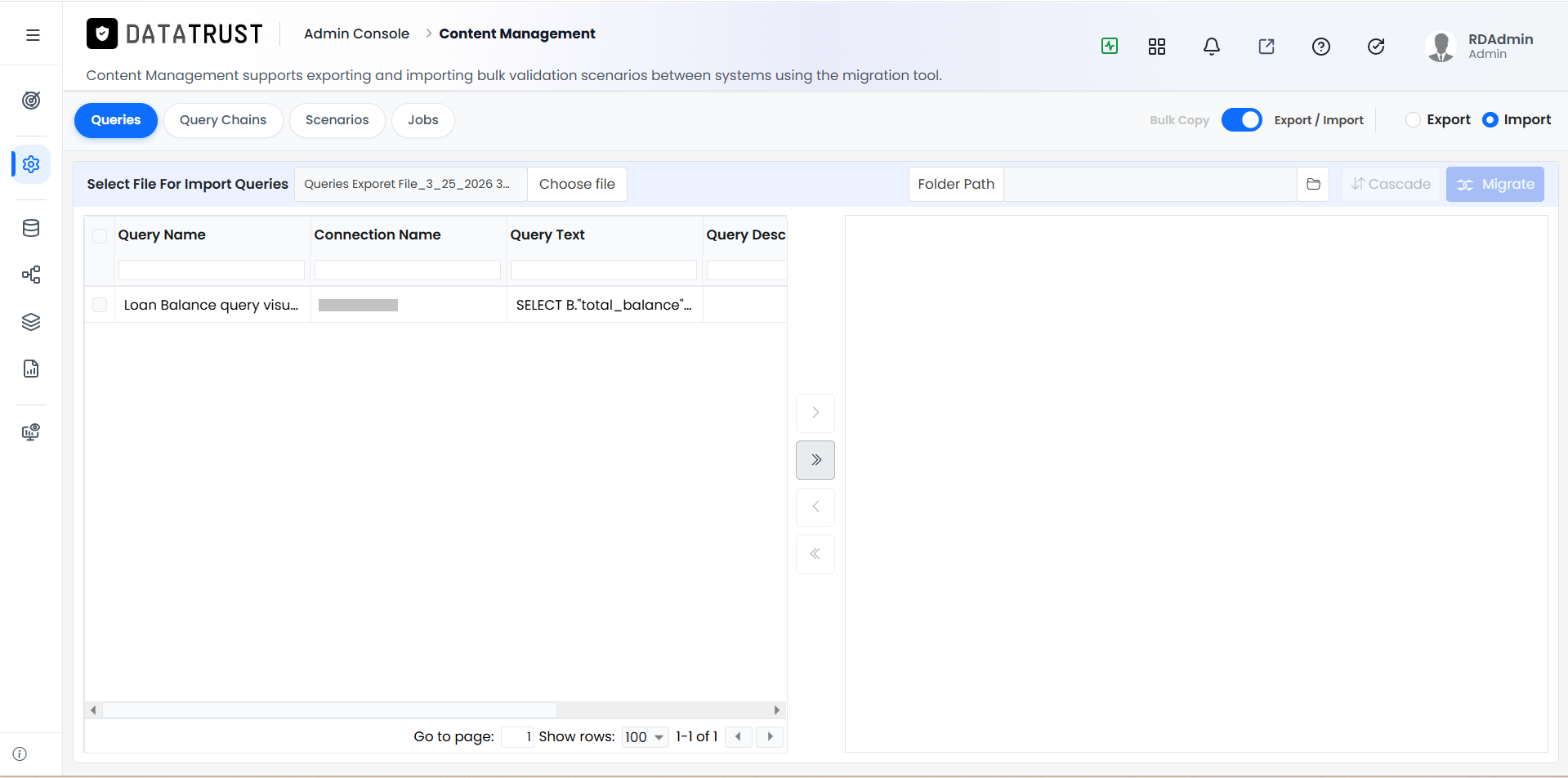Open the target icon in the sidebar
1568x778 pixels.
pyautogui.click(x=31, y=101)
